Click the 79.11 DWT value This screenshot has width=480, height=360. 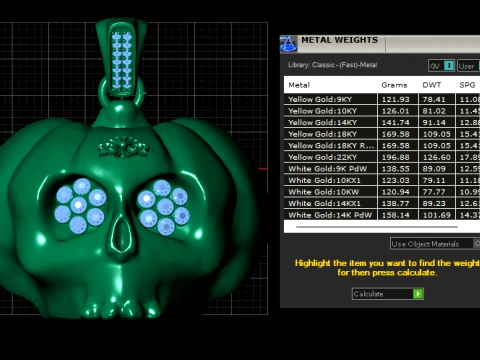coord(434,180)
